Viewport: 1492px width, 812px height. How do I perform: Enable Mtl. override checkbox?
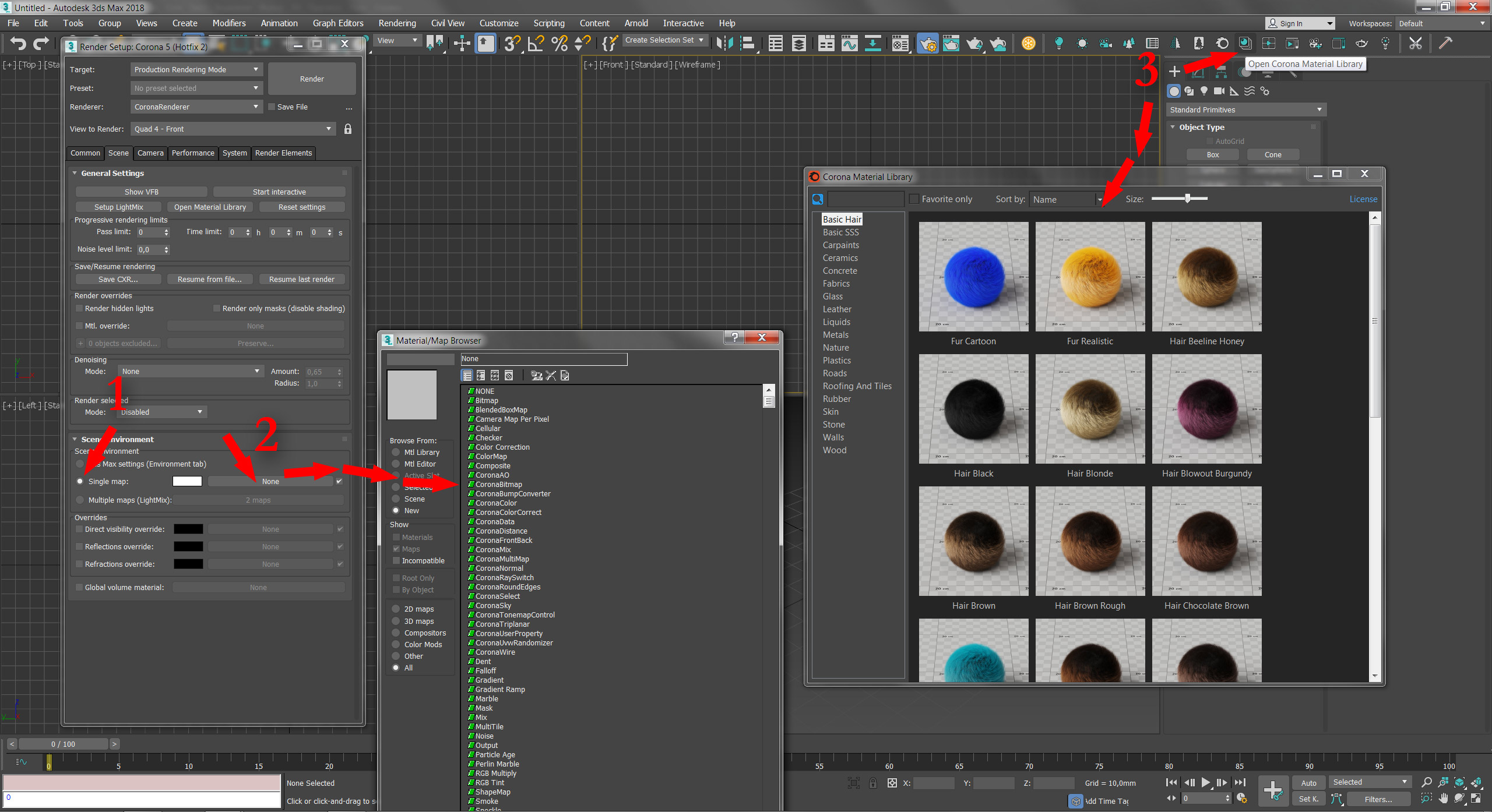point(79,326)
